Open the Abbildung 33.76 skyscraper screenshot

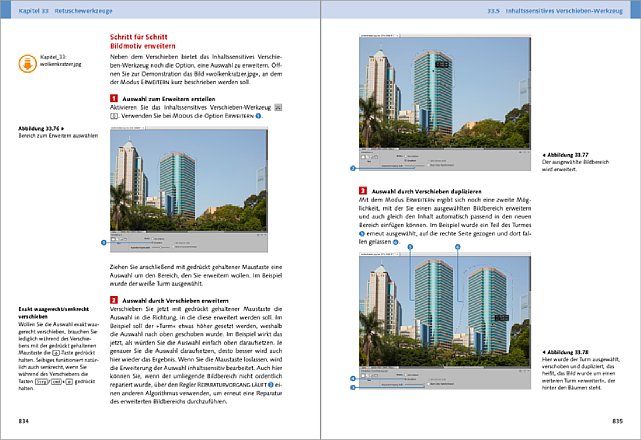[189, 189]
